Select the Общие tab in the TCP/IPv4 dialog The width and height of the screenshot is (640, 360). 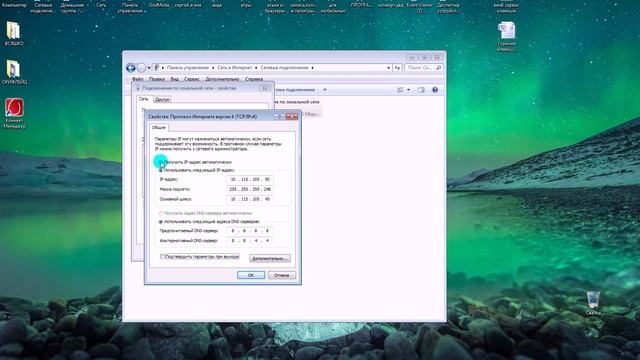[158, 127]
